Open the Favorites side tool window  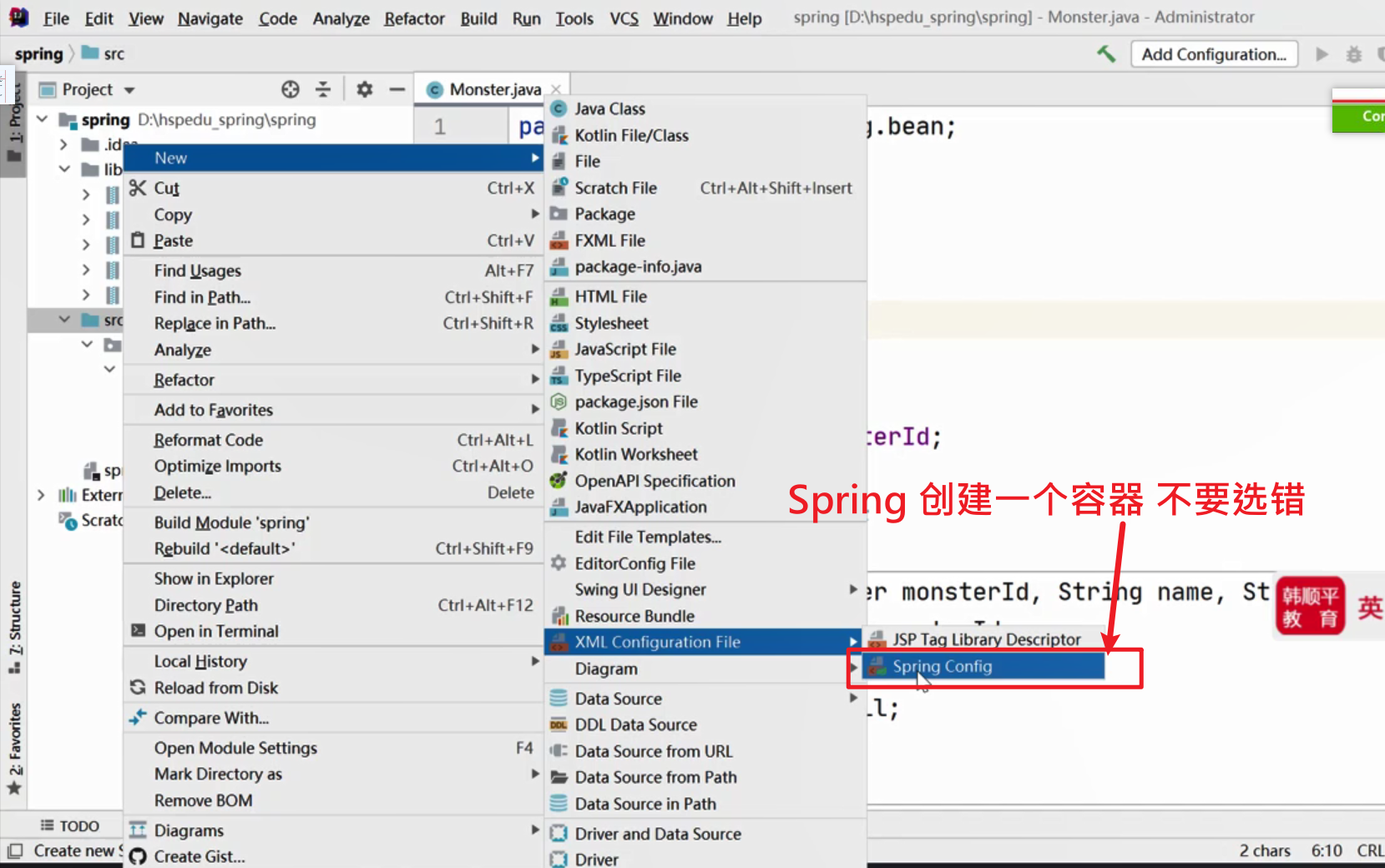14,749
